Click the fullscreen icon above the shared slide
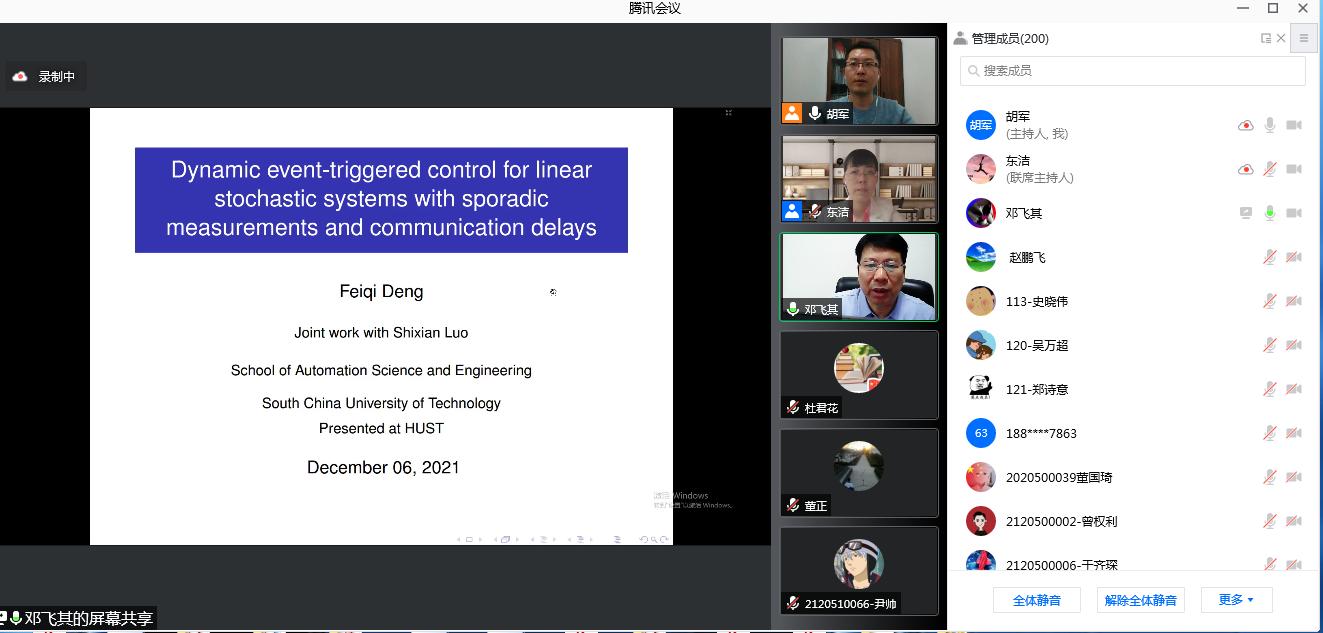 728,113
